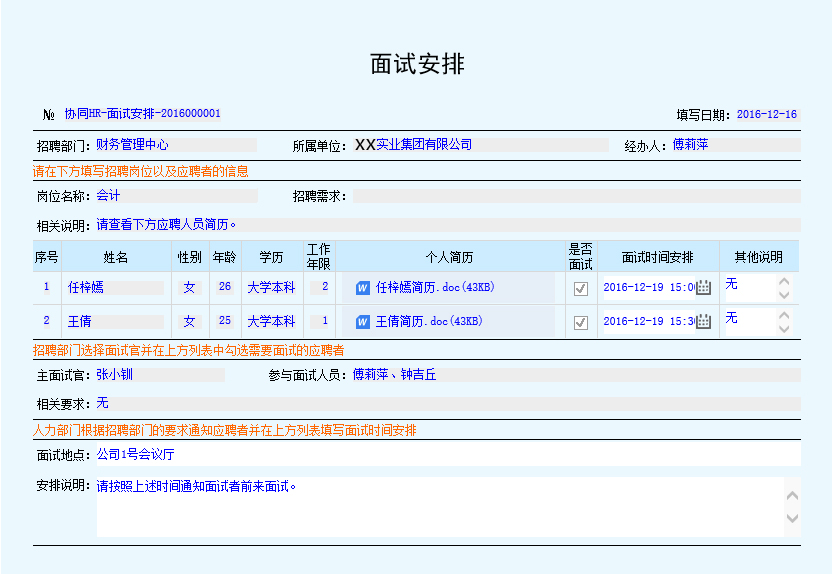Click the 招聘需求 empty field
The width and height of the screenshot is (832, 574).
point(575,196)
